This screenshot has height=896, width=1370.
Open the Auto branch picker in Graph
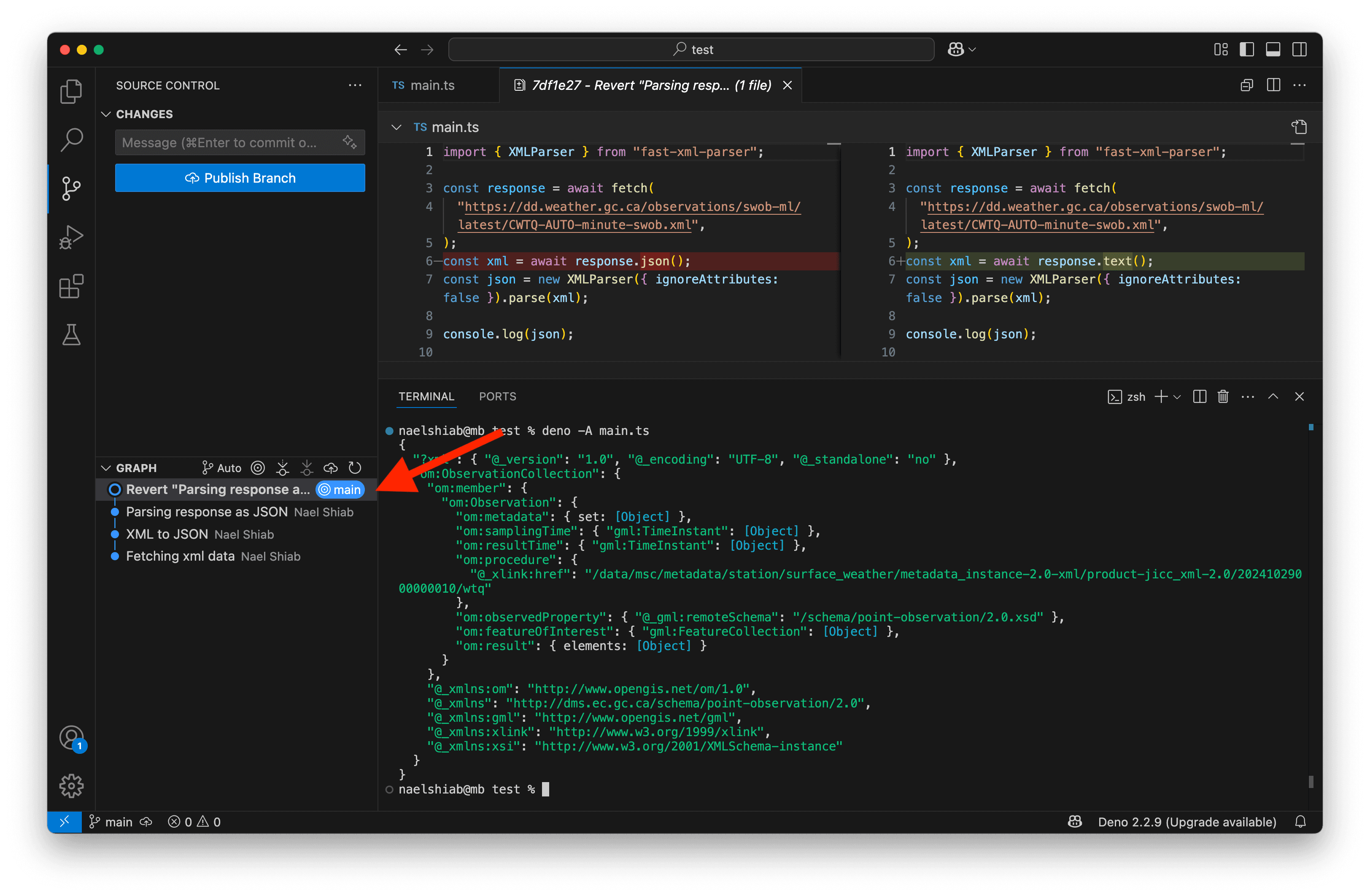[221, 467]
